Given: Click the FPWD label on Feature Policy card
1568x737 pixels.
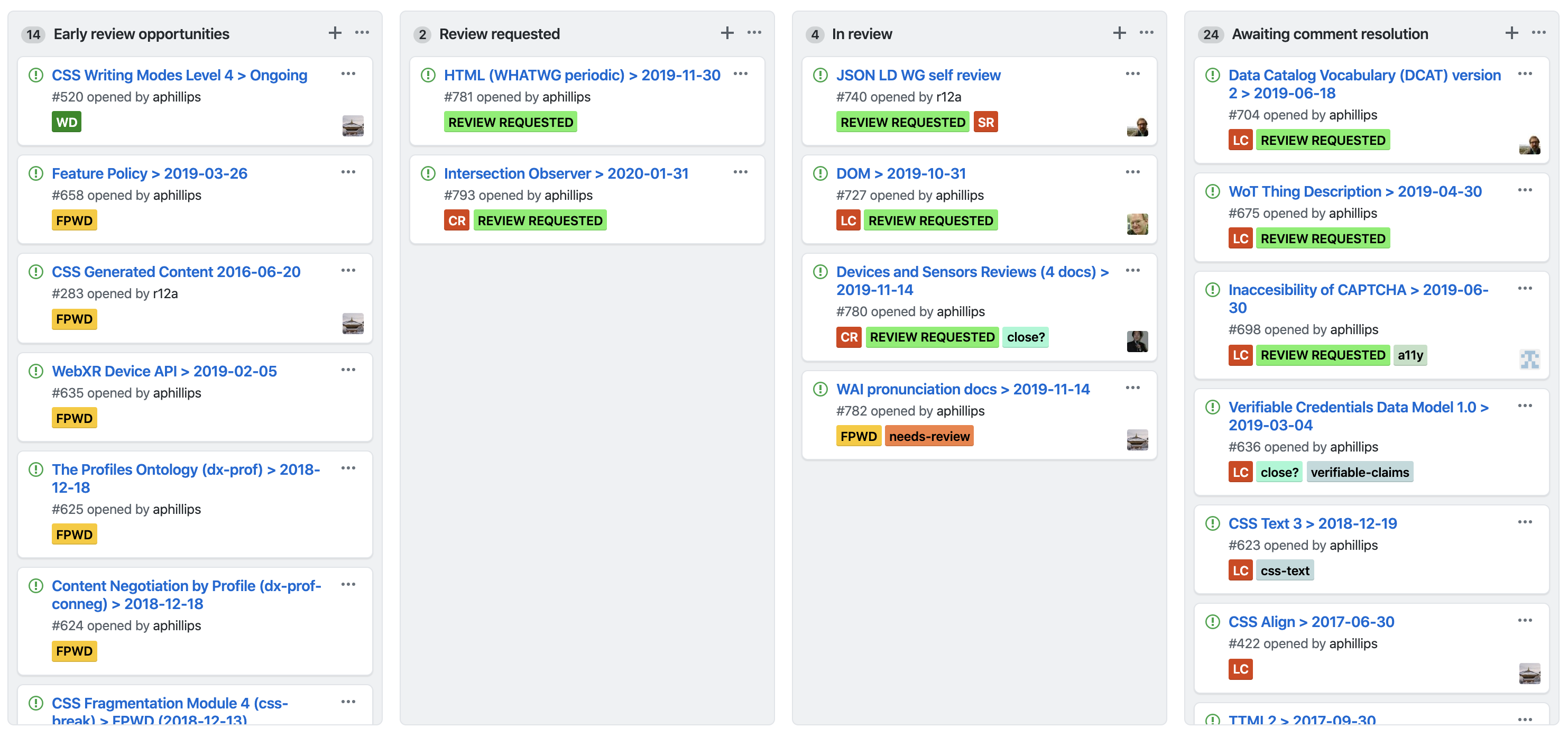Looking at the screenshot, I should 74,220.
